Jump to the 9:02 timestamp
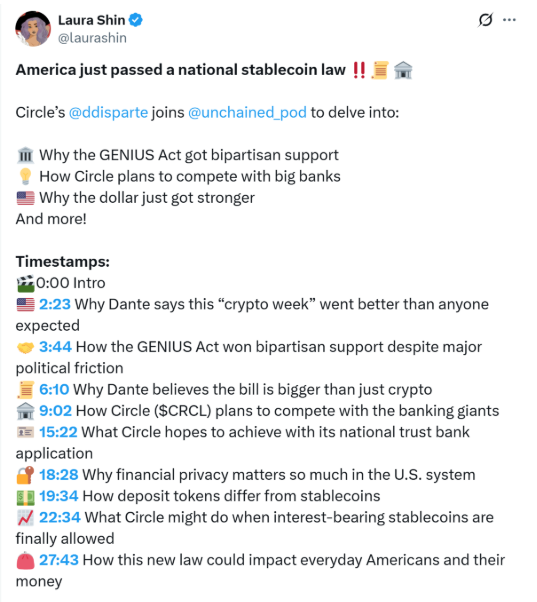Screen dimensions: 537x602 click(55, 411)
